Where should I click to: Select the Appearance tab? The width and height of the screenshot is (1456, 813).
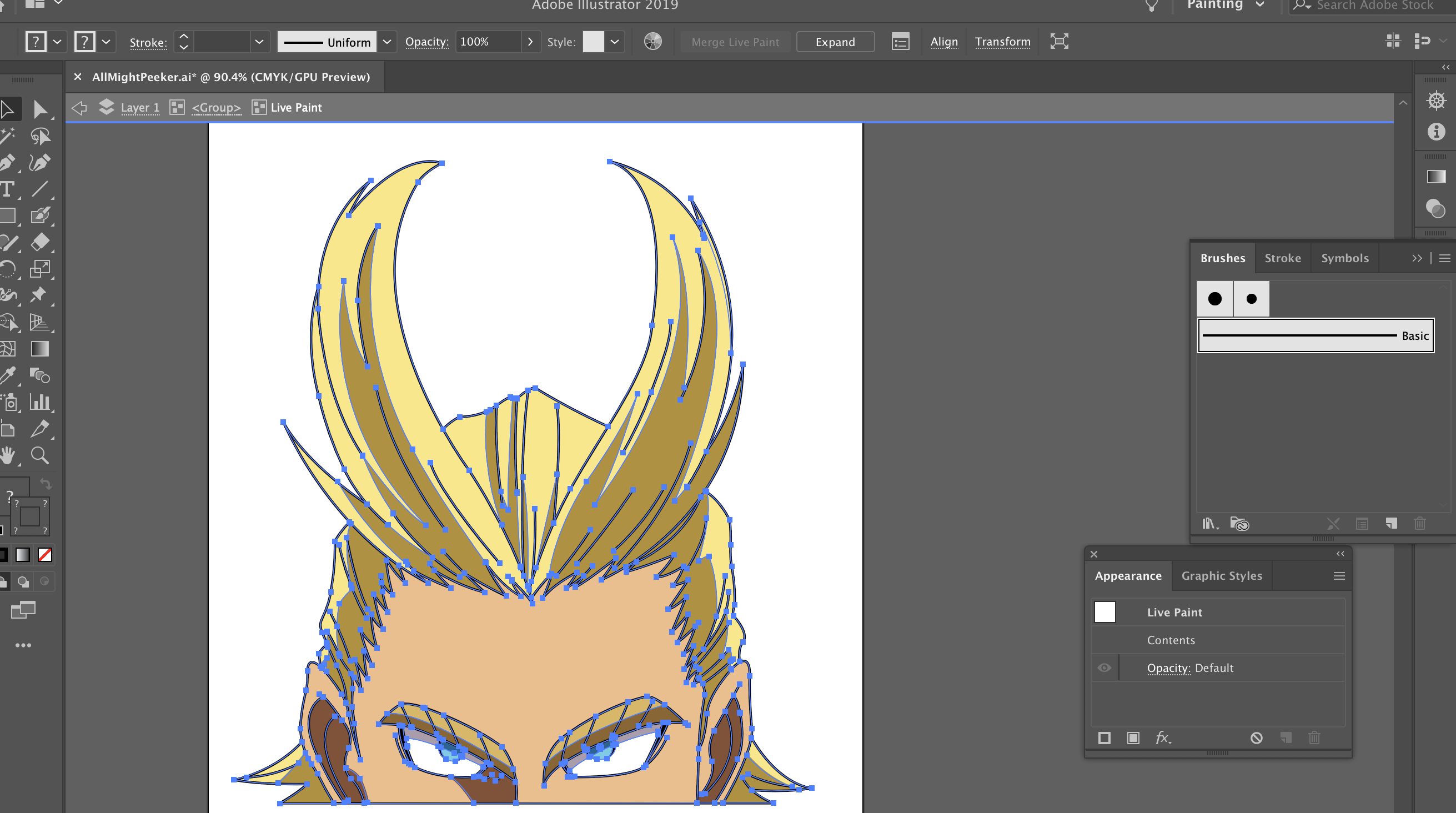pyautogui.click(x=1128, y=575)
